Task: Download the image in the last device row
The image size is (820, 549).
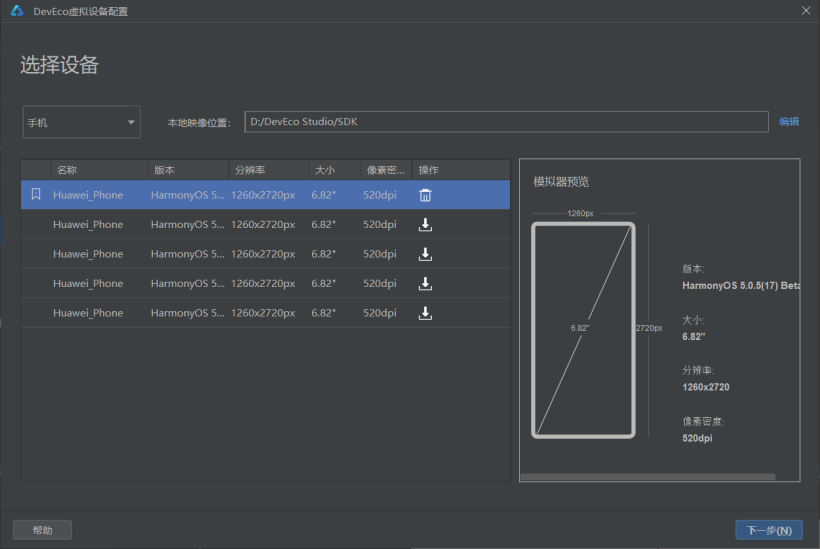Action: pos(425,313)
